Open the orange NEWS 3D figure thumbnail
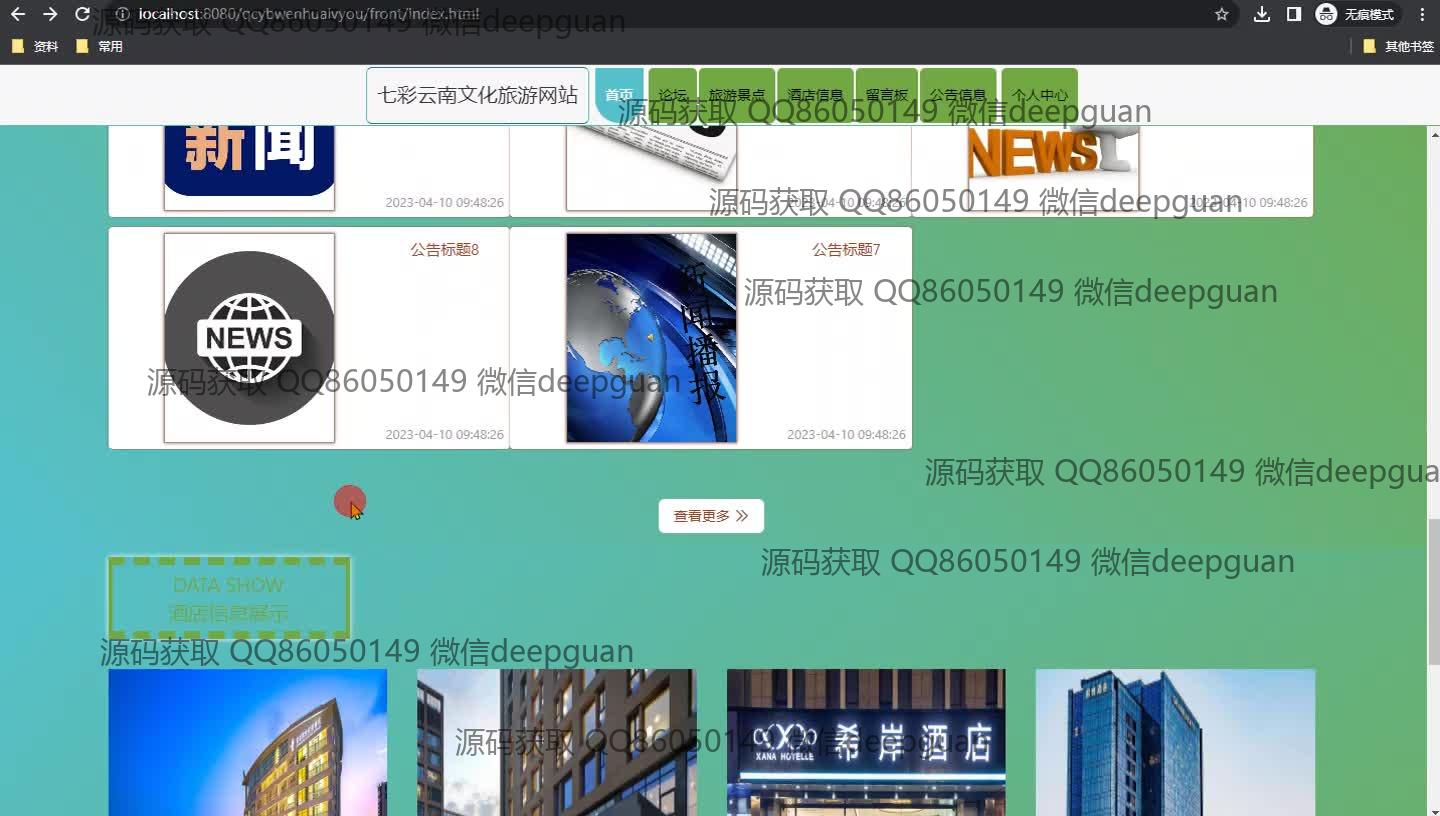 (1054, 168)
